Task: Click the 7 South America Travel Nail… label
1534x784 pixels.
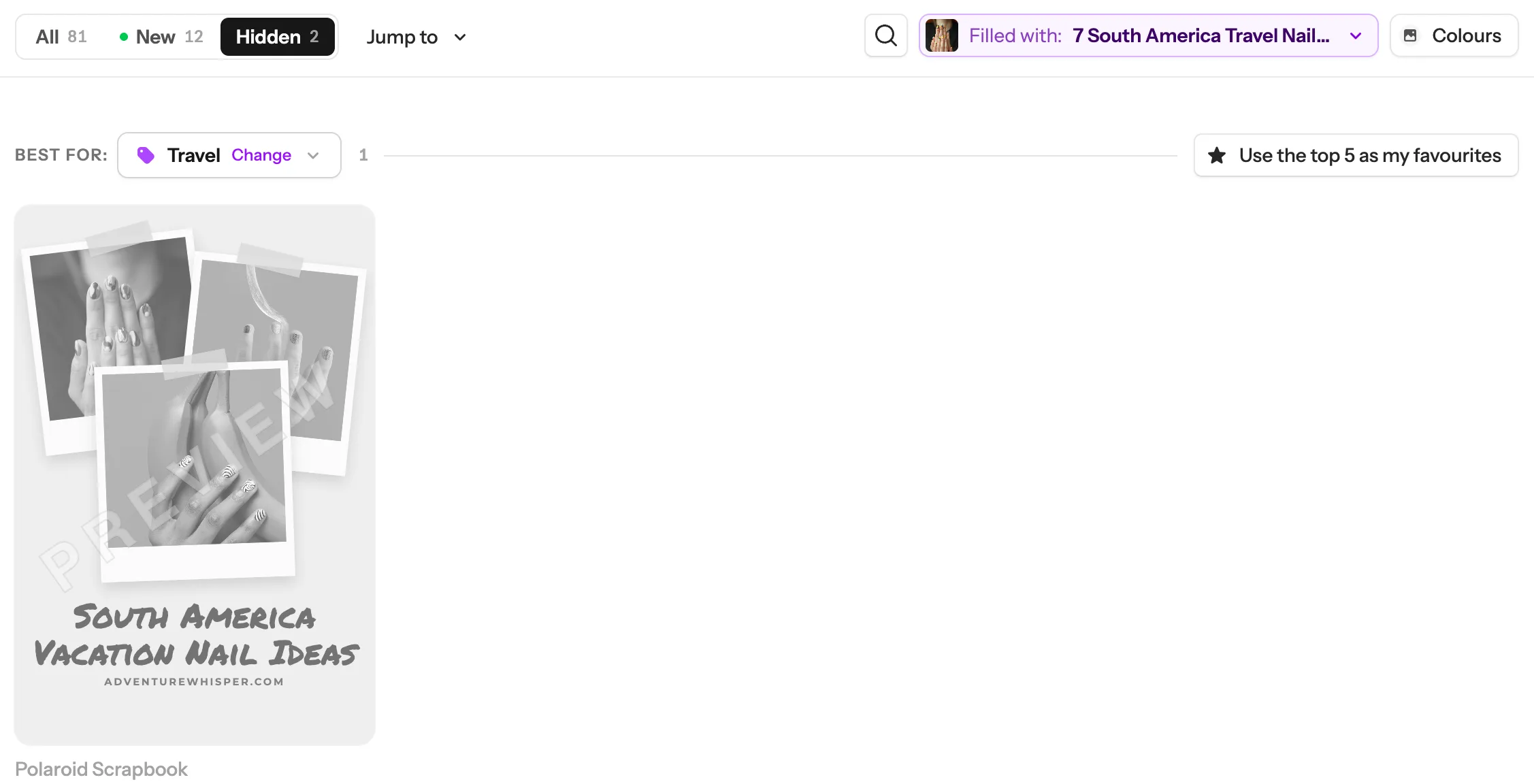Action: pyautogui.click(x=1201, y=35)
